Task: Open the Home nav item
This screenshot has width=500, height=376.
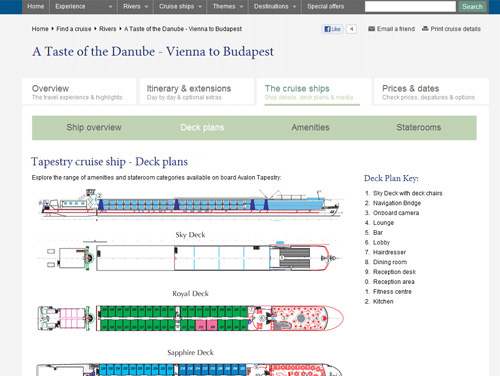Action: tap(36, 7)
